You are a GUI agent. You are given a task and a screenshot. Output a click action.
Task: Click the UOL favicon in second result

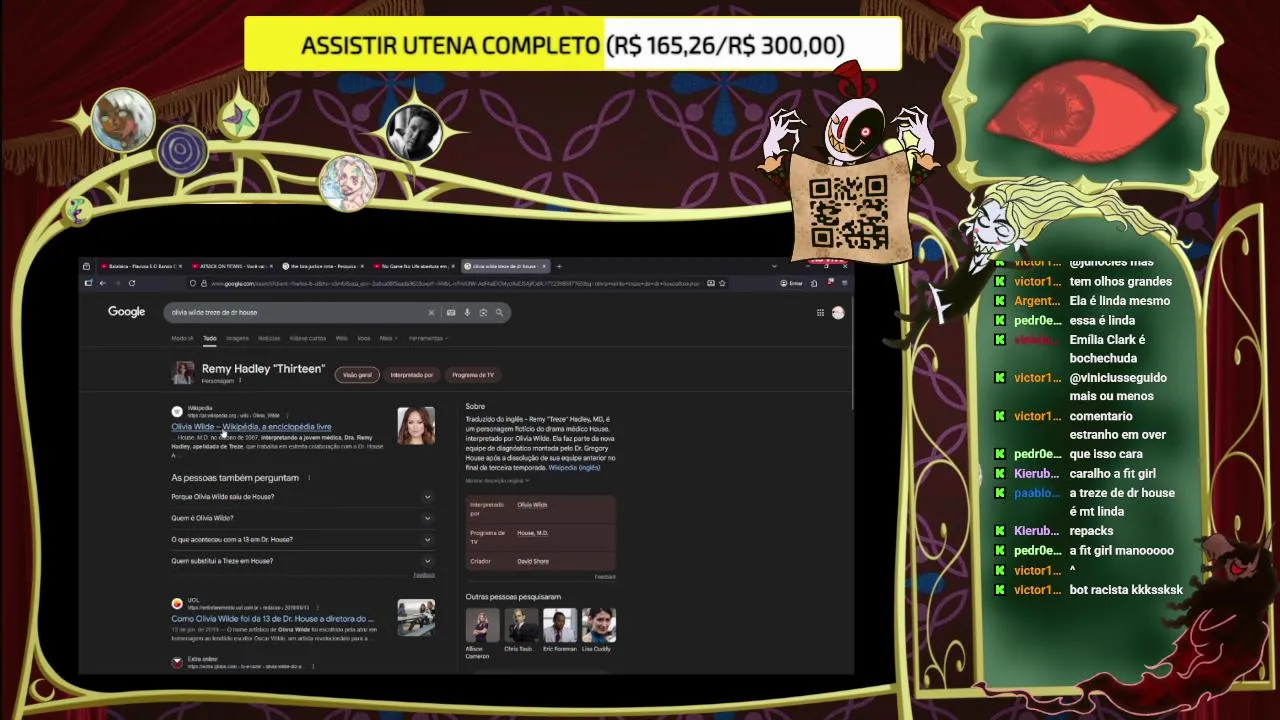pyautogui.click(x=177, y=603)
